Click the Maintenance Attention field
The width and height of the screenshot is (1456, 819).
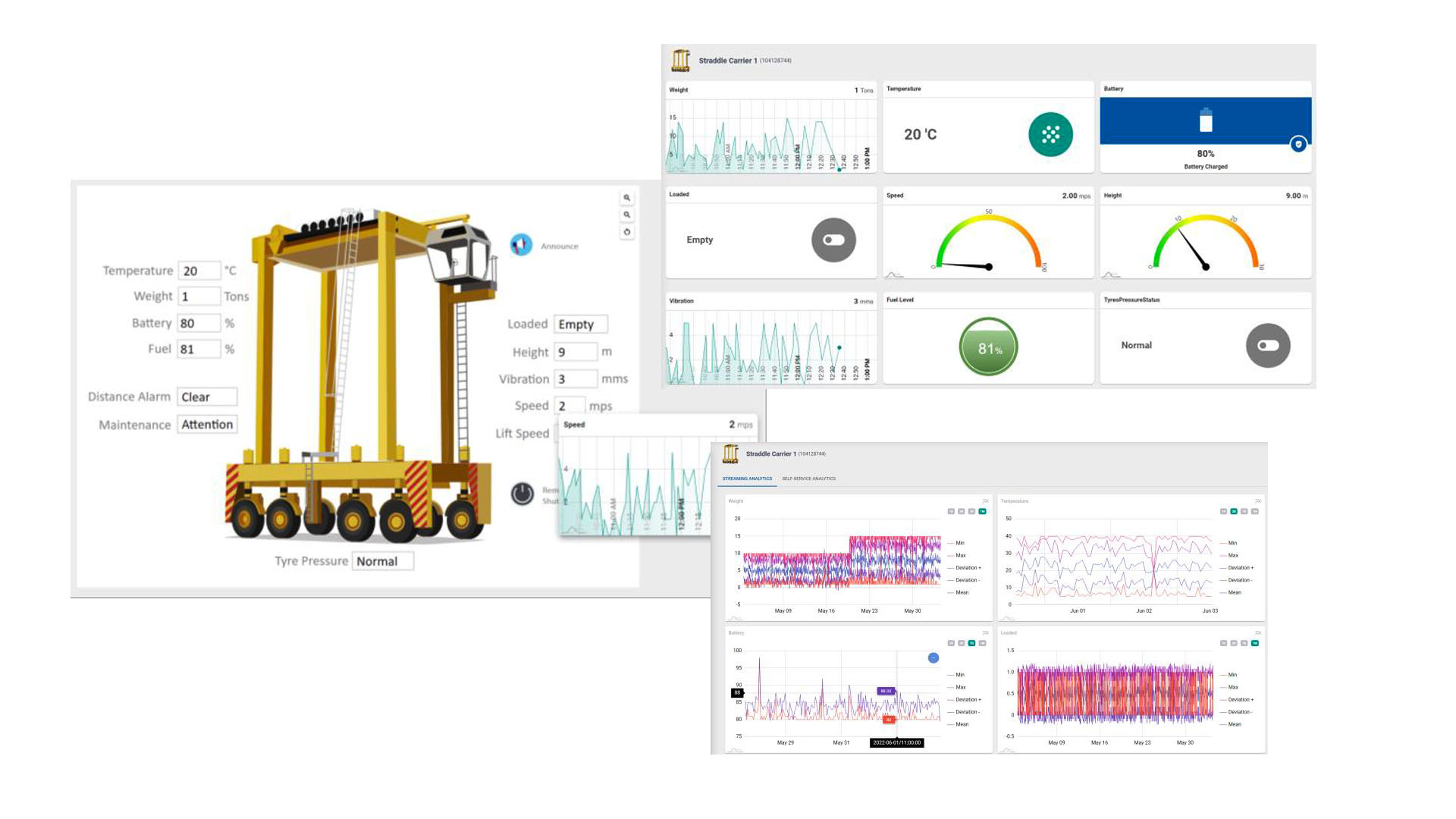pyautogui.click(x=207, y=425)
